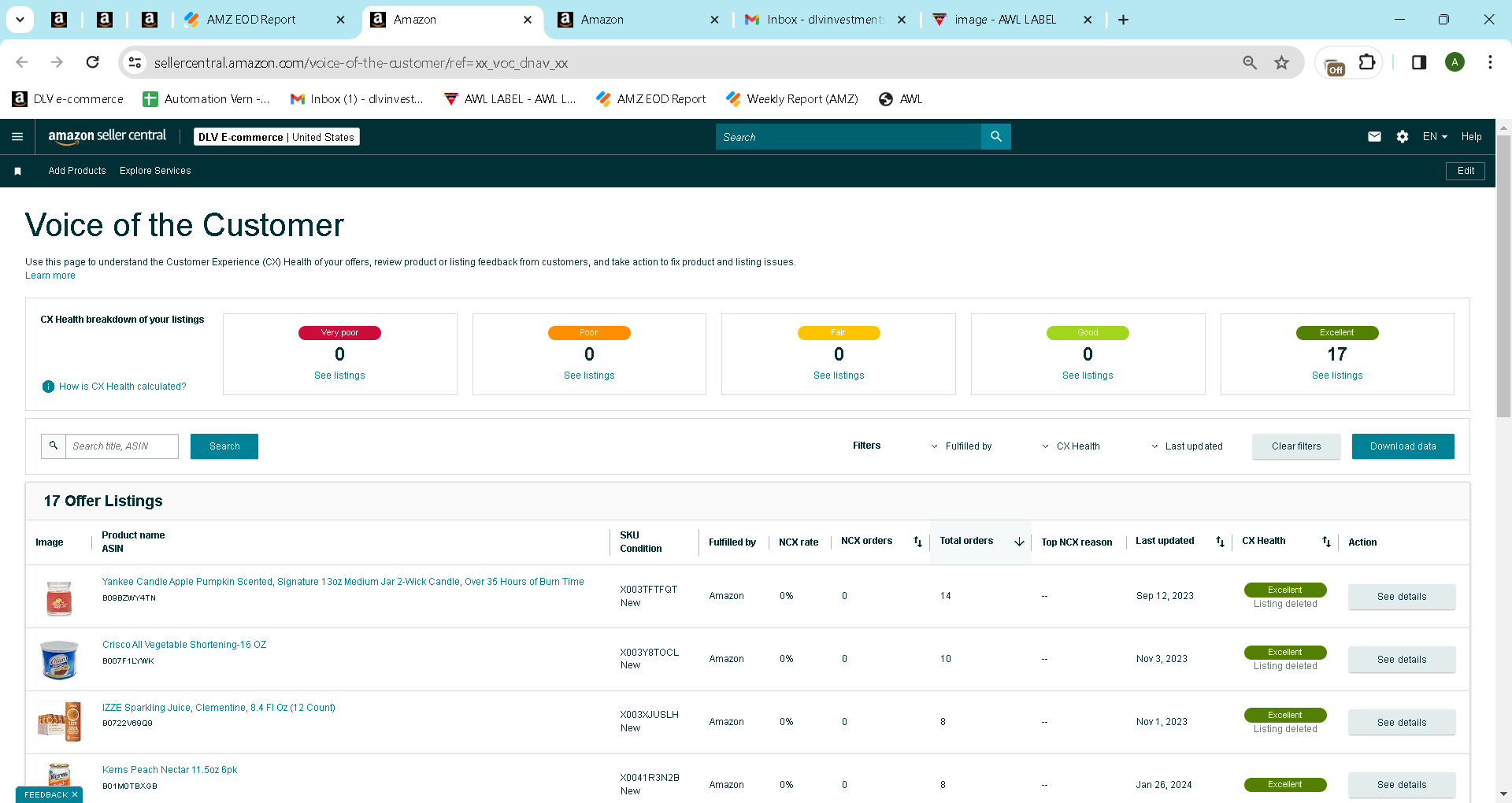Image resolution: width=1512 pixels, height=803 pixels.
Task: See listings under Fair
Action: (x=839, y=376)
